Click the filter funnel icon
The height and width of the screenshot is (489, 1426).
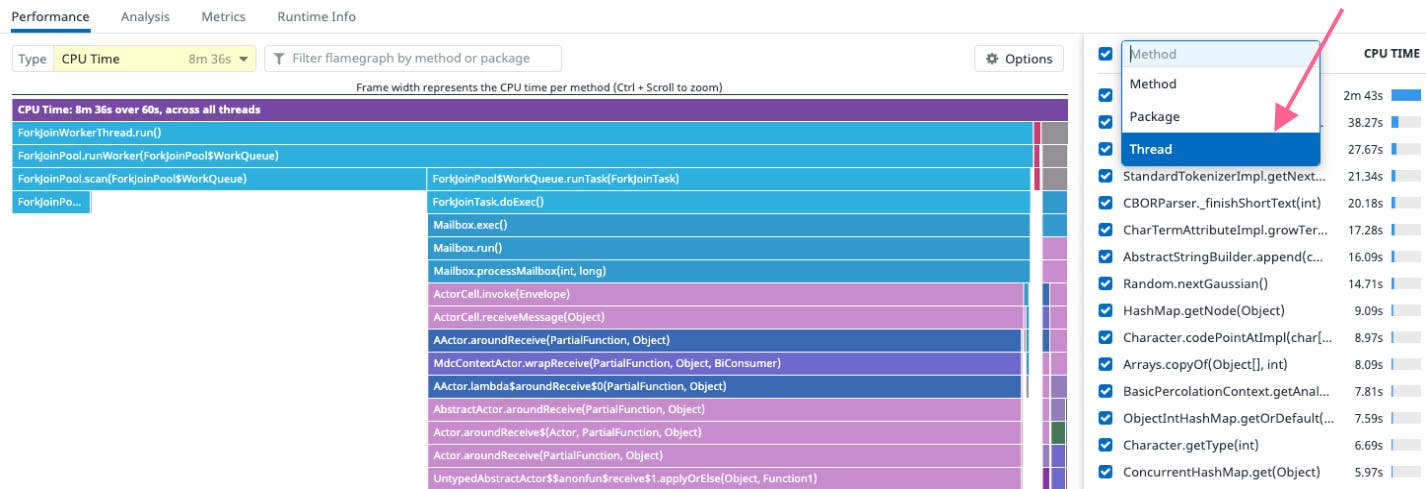tap(279, 59)
